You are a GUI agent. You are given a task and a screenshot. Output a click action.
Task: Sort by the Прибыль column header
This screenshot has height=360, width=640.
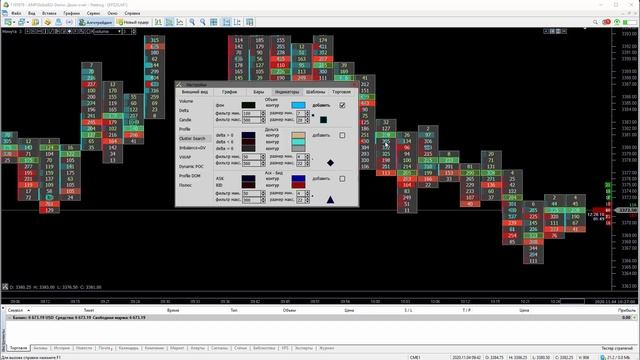click(x=627, y=311)
